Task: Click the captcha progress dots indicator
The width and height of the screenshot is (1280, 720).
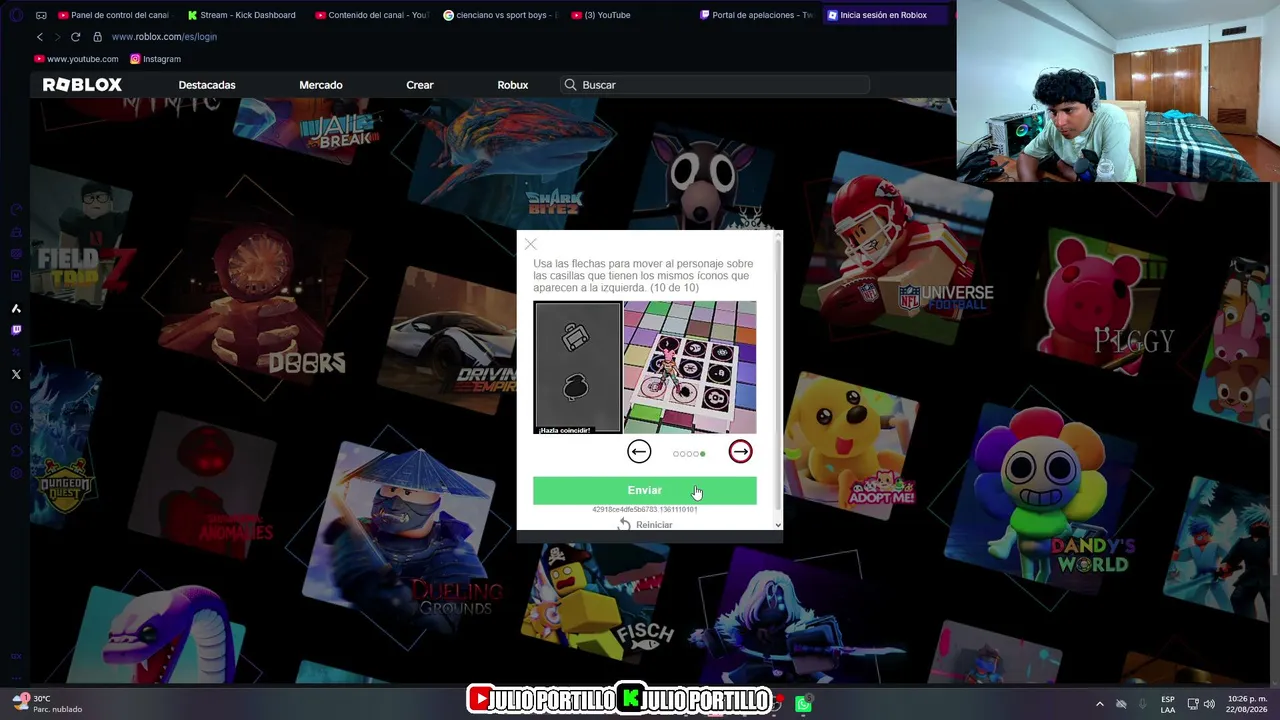Action: click(689, 454)
